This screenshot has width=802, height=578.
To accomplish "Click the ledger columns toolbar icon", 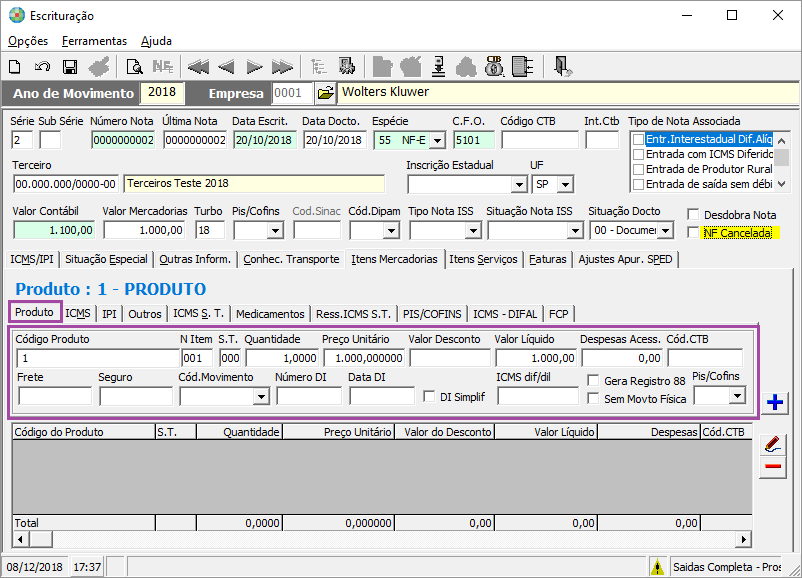I will [x=522, y=66].
